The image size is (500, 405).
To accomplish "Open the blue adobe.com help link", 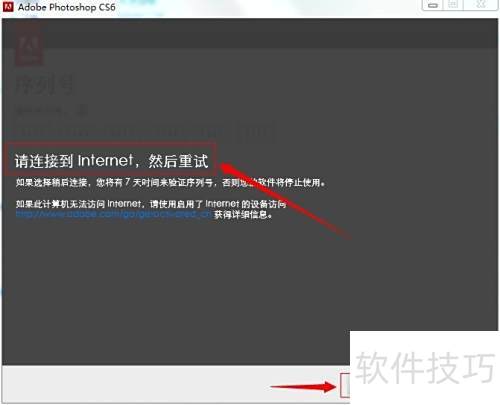I will [x=113, y=214].
